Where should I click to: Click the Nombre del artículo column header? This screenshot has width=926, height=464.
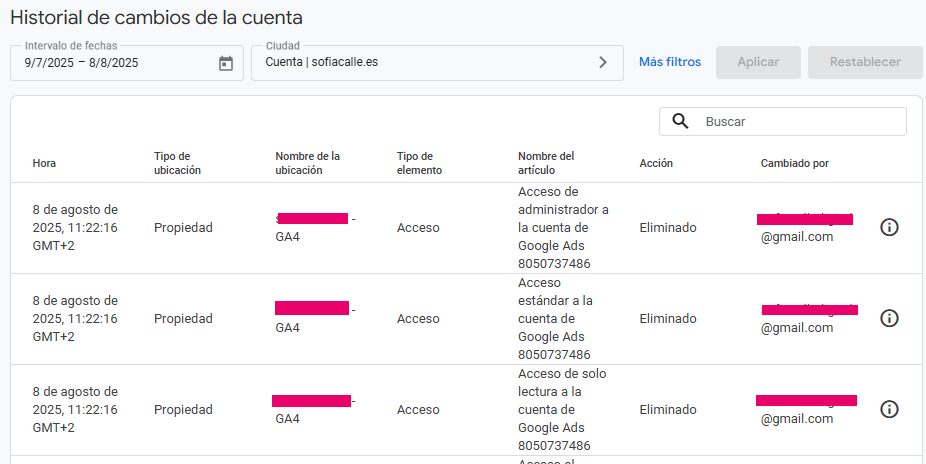pos(546,163)
